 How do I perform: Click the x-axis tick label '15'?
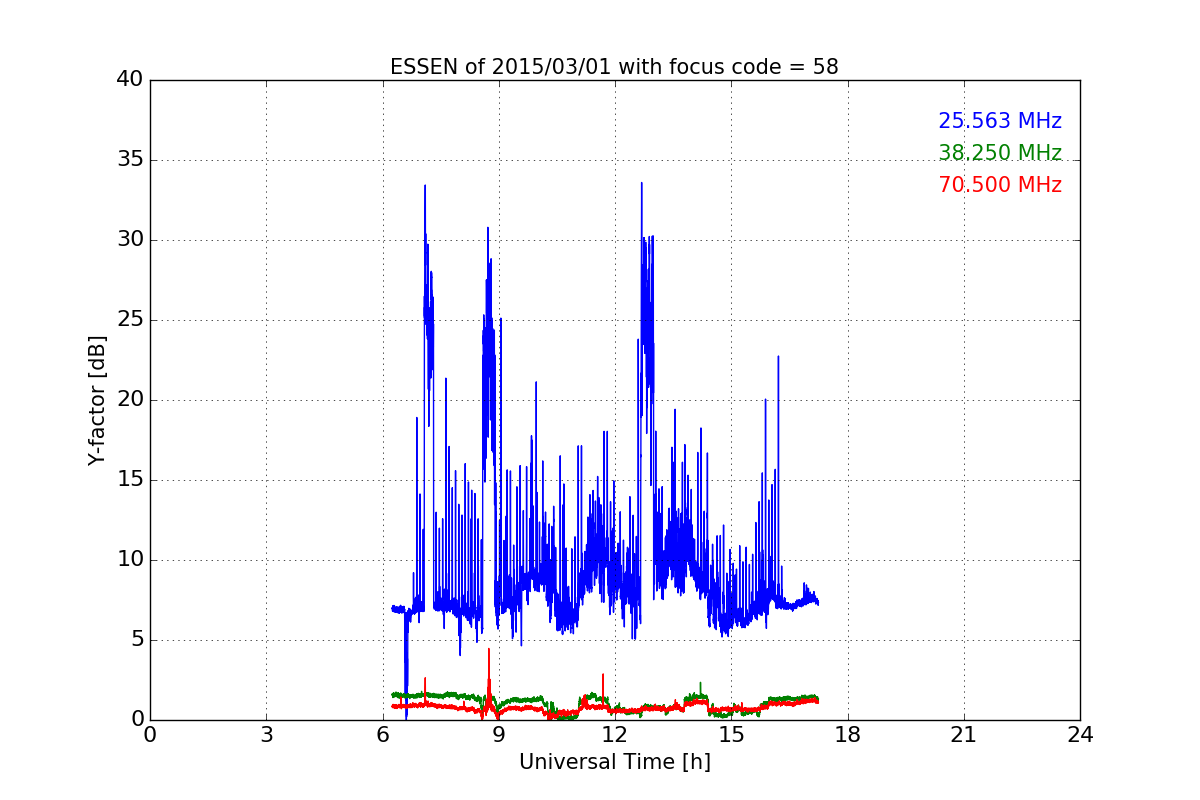click(x=731, y=735)
